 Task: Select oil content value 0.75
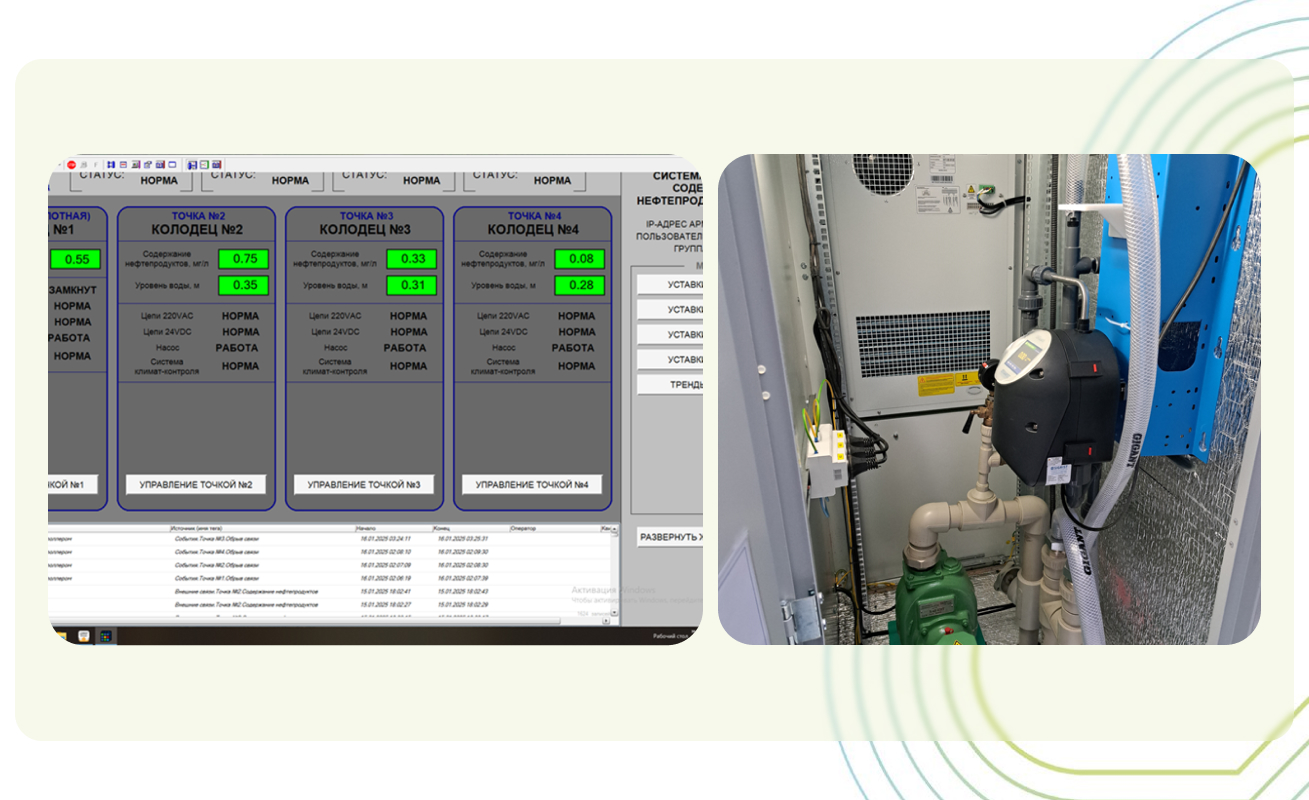244,259
